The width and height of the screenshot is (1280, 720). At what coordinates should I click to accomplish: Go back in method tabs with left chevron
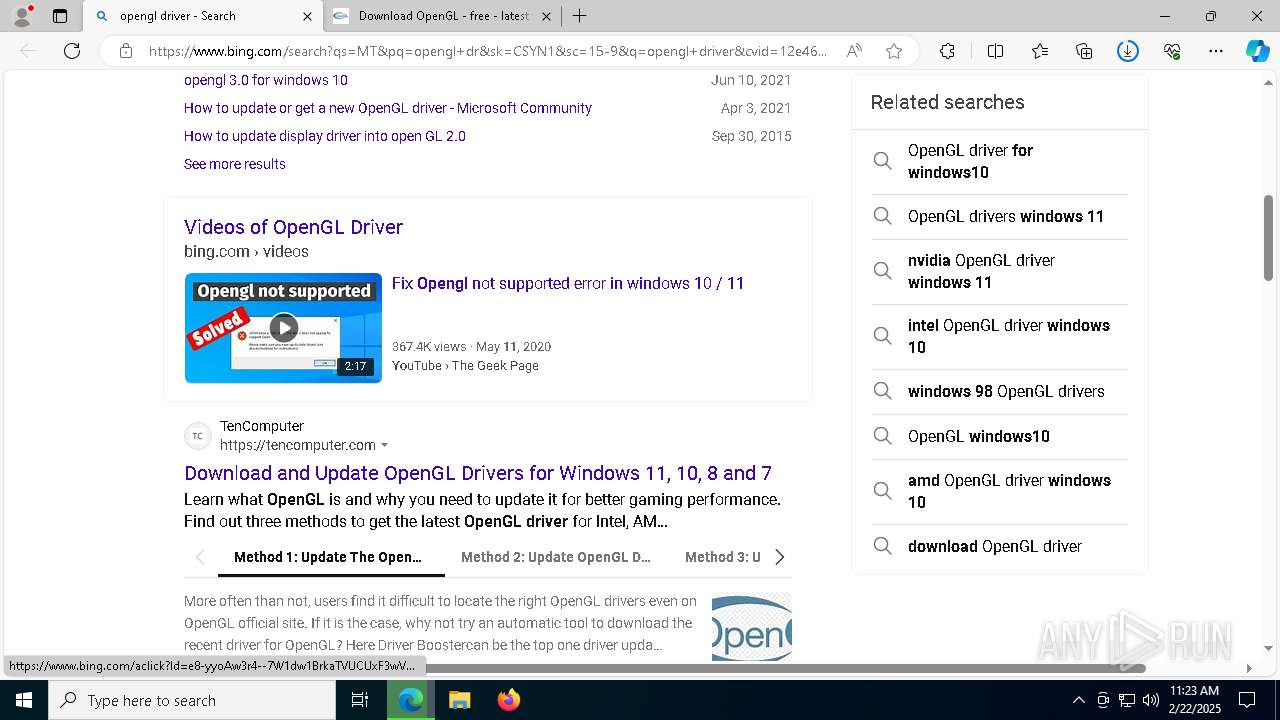click(x=200, y=557)
